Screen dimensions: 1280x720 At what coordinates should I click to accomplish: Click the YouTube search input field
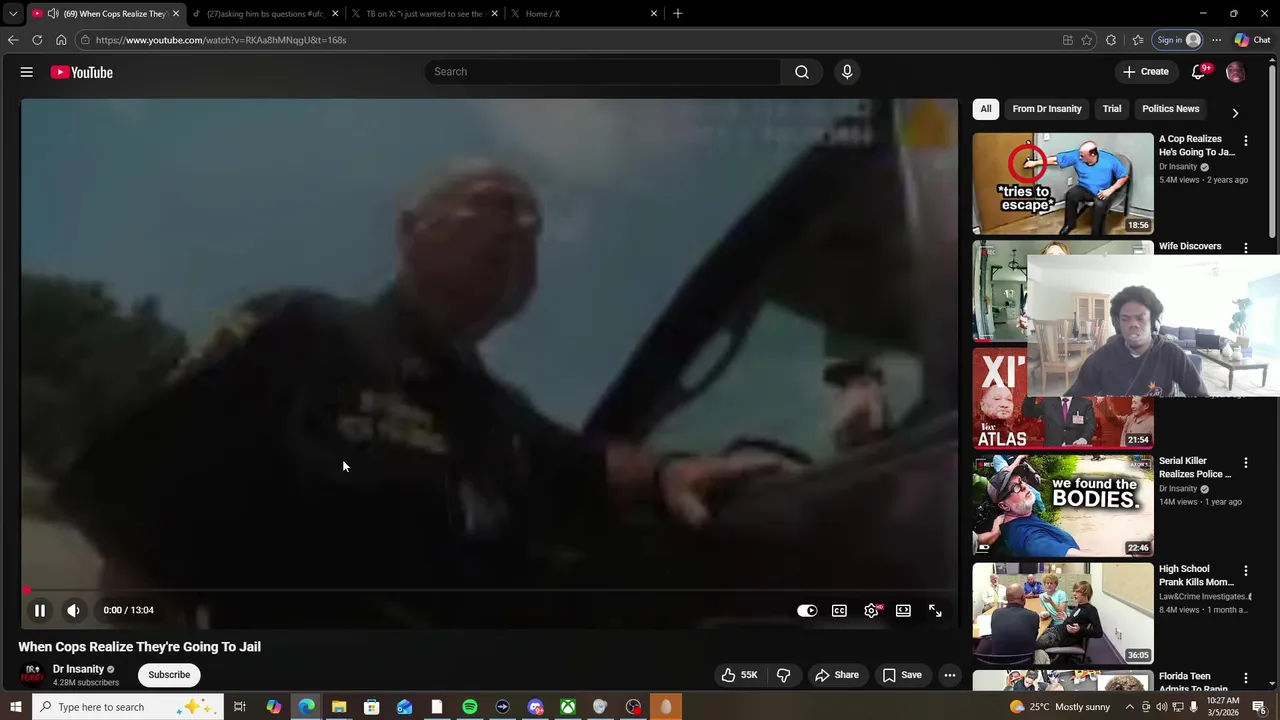point(603,72)
